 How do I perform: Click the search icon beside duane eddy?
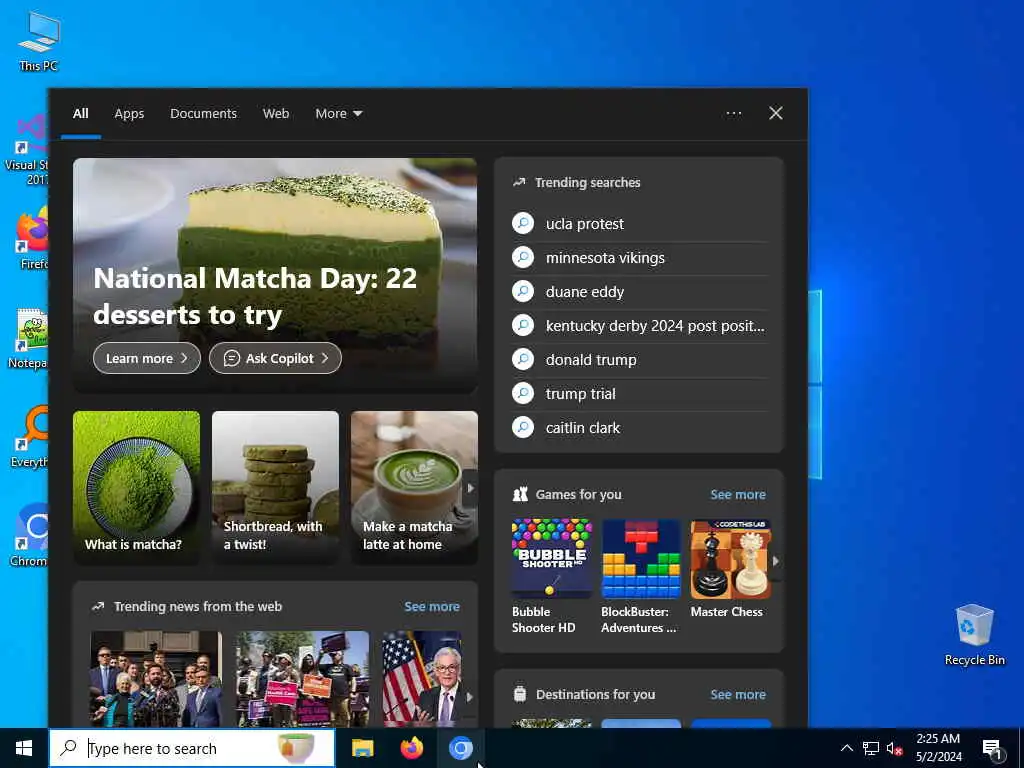click(523, 291)
